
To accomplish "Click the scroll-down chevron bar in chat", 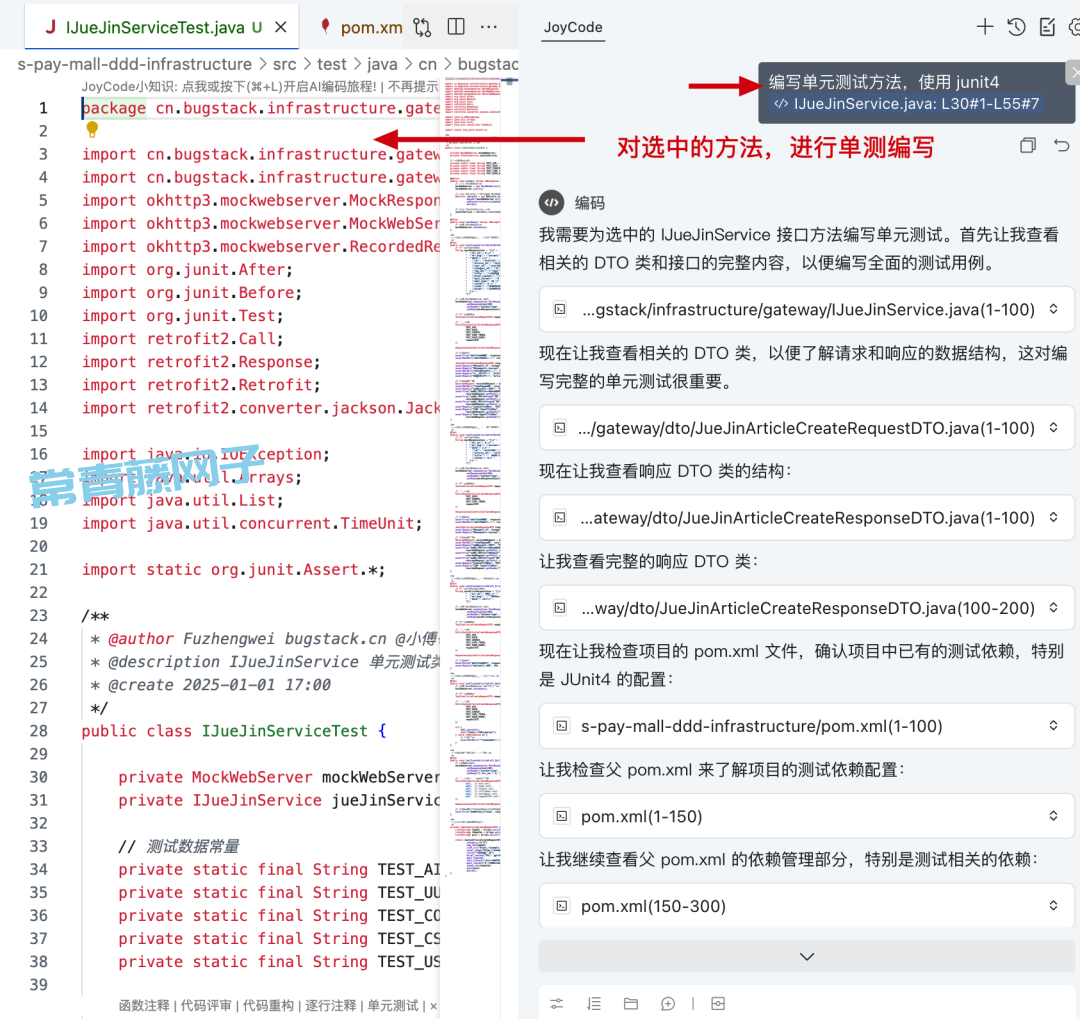I will point(806,956).
